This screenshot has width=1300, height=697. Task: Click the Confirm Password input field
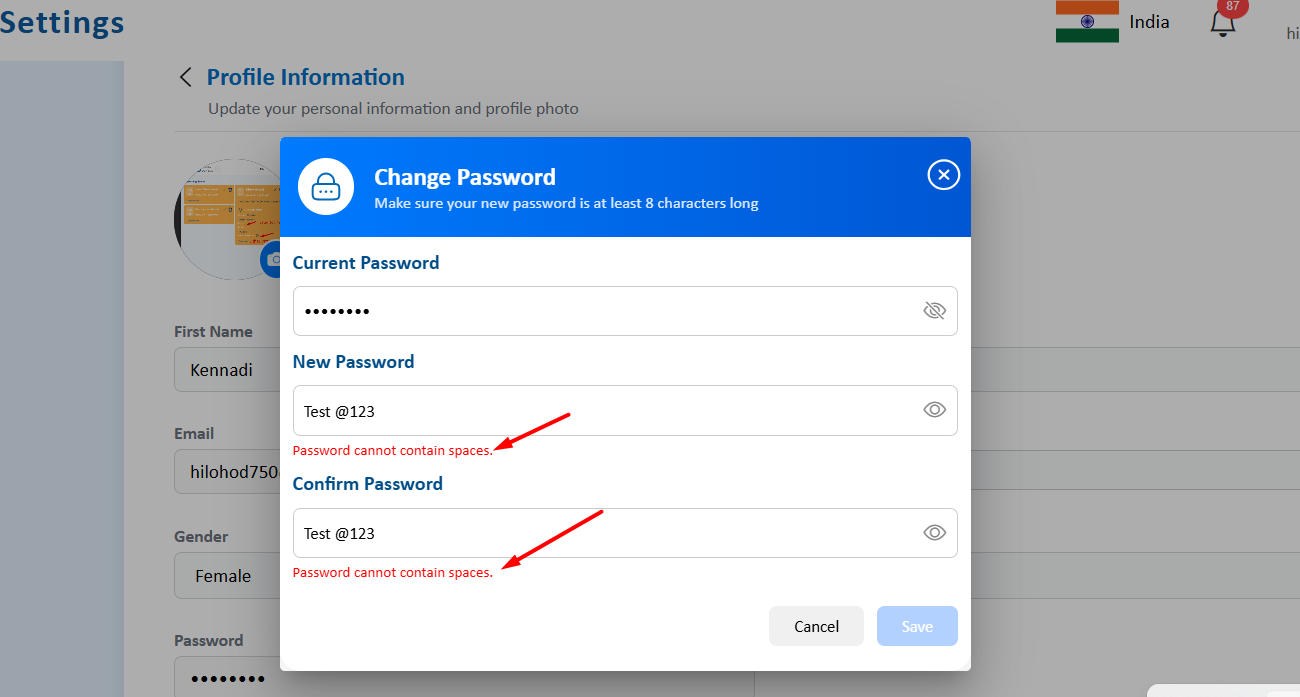600,533
